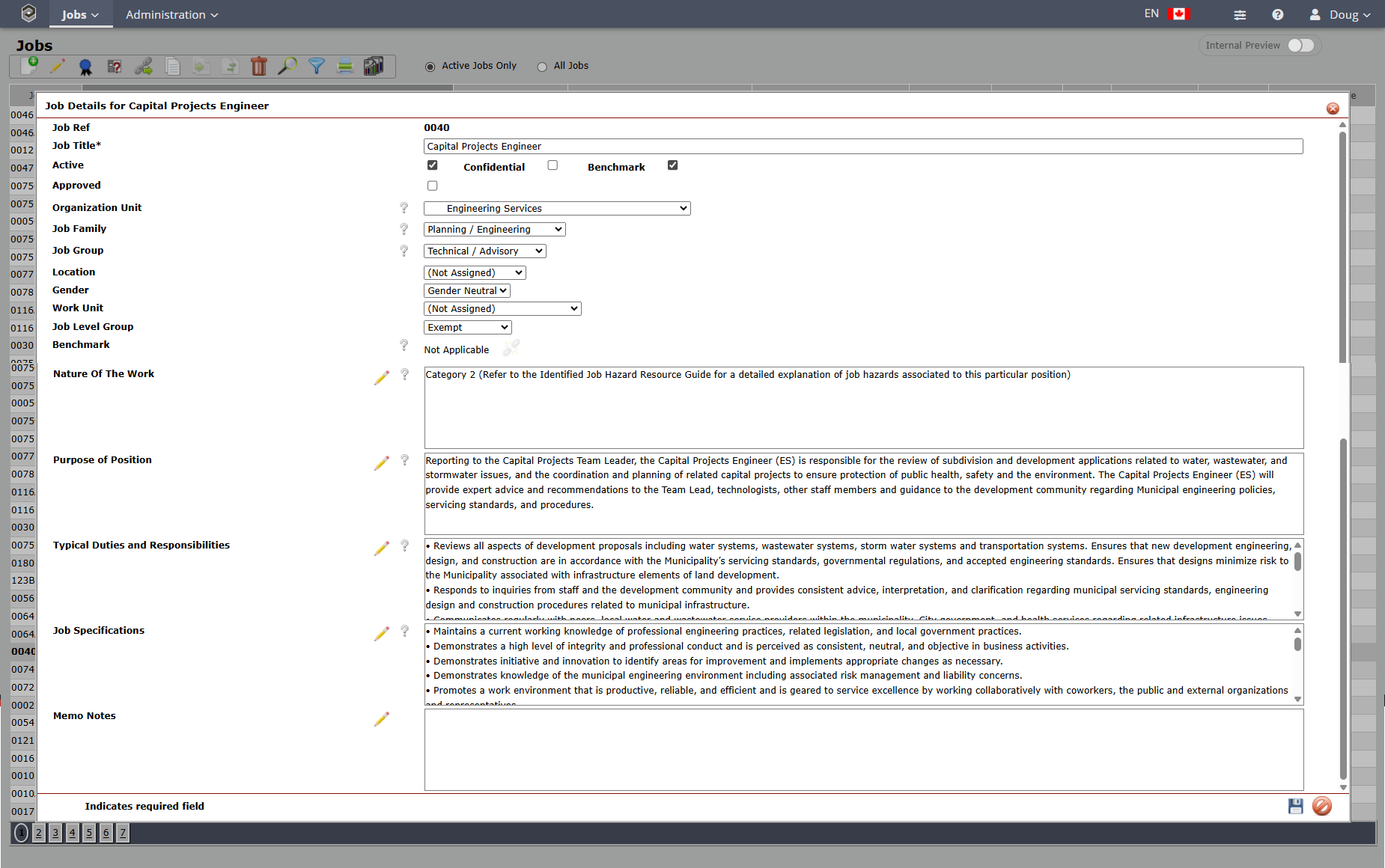Screen dimensions: 1385x868
Task: Open the Organization Unit dropdown
Action: pos(557,209)
